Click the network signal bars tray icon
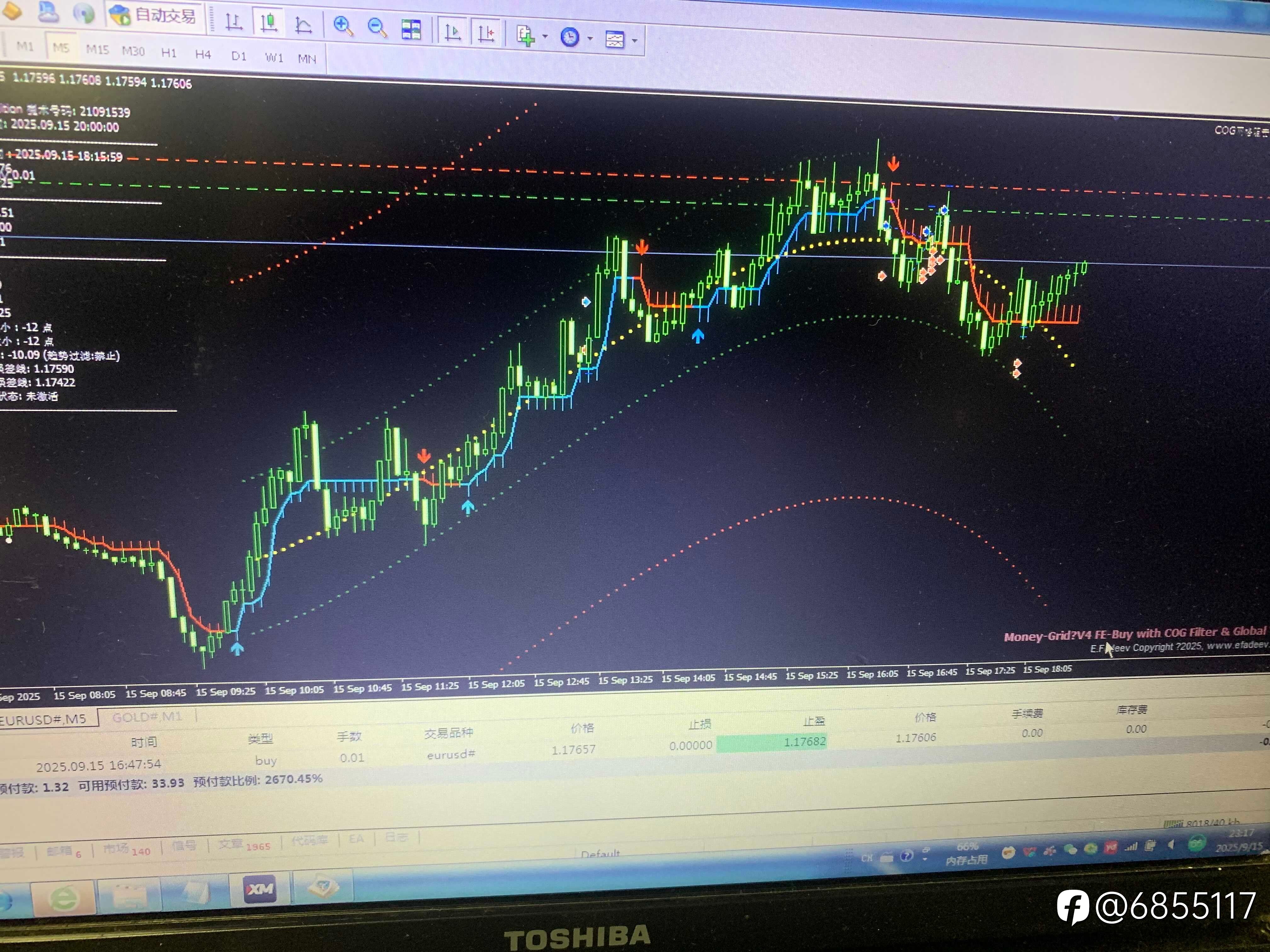The height and width of the screenshot is (952, 1270). (1131, 847)
